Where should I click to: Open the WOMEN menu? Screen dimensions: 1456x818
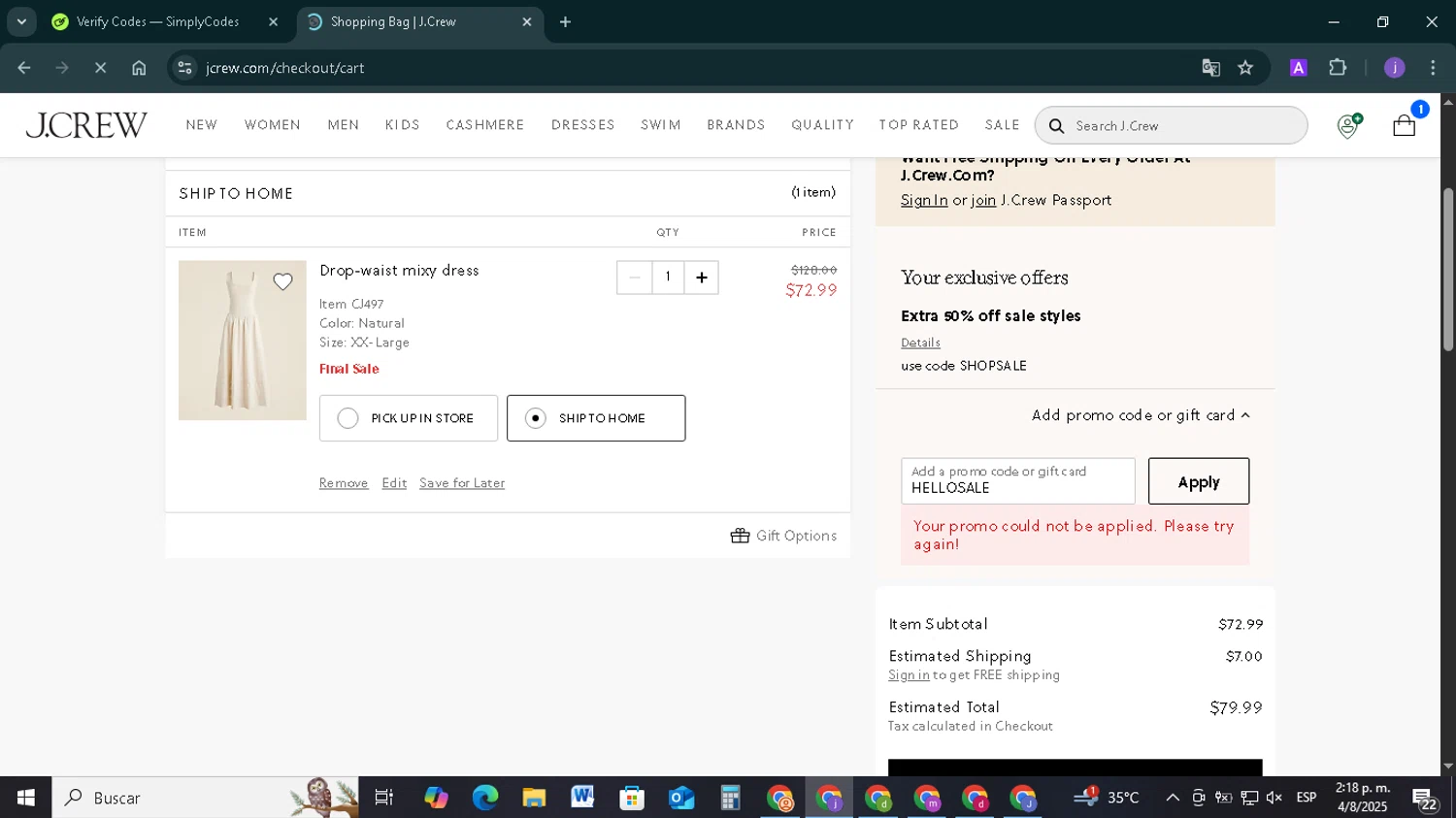273,125
